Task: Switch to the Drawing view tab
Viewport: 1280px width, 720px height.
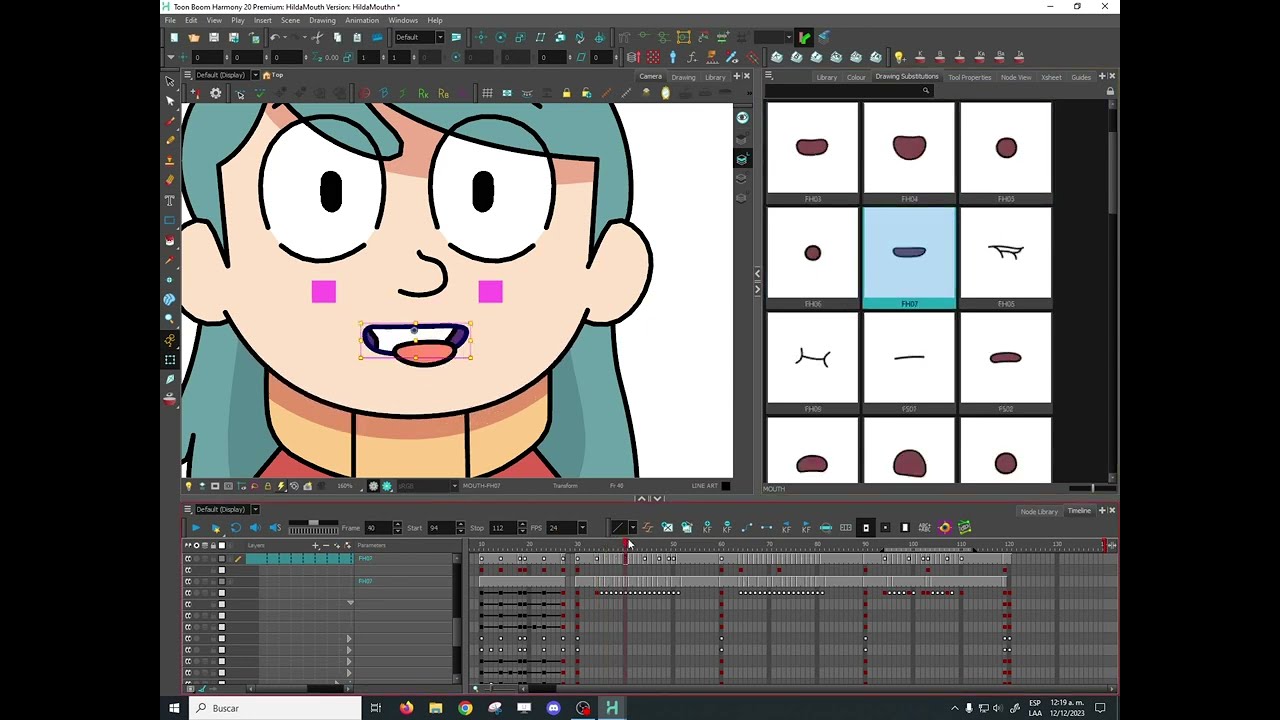Action: coord(683,77)
